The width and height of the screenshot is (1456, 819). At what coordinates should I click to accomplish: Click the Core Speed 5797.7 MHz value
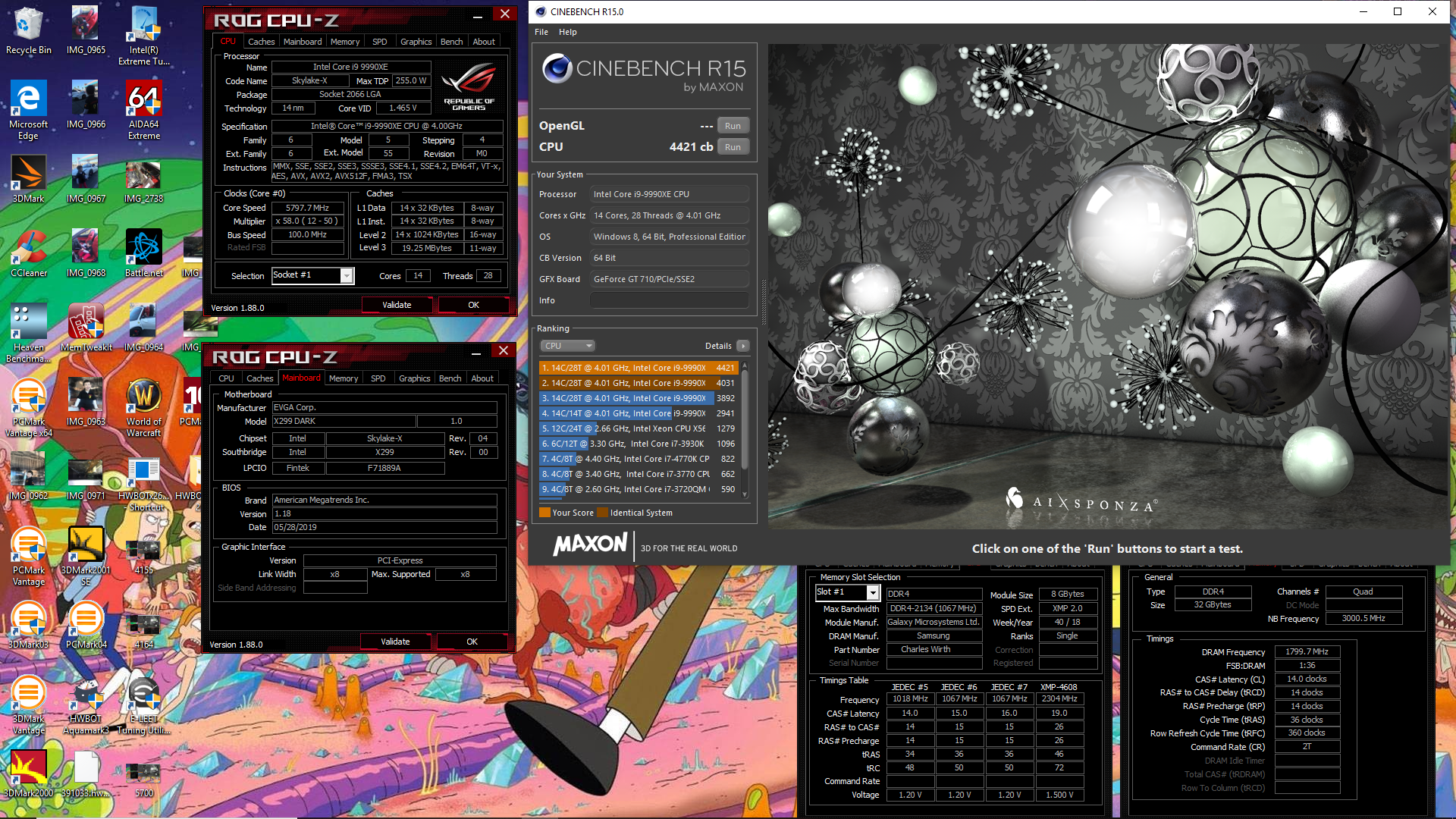tap(307, 208)
